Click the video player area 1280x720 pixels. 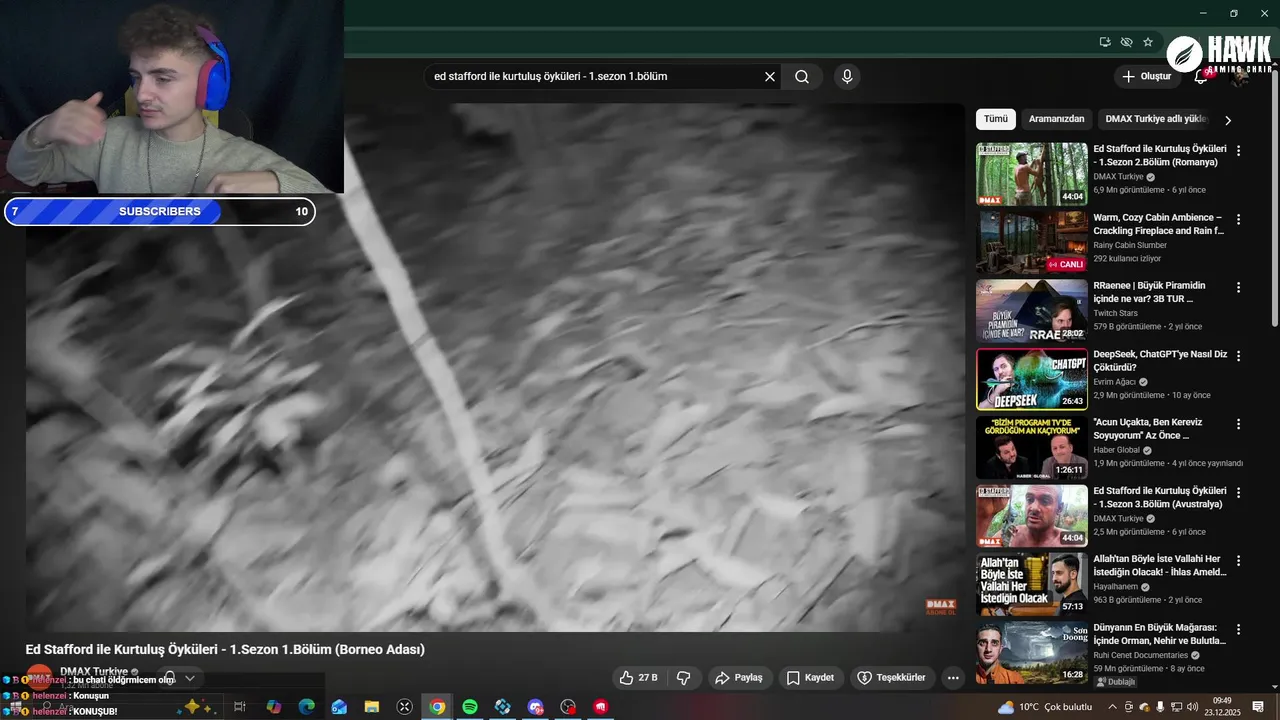[x=495, y=367]
